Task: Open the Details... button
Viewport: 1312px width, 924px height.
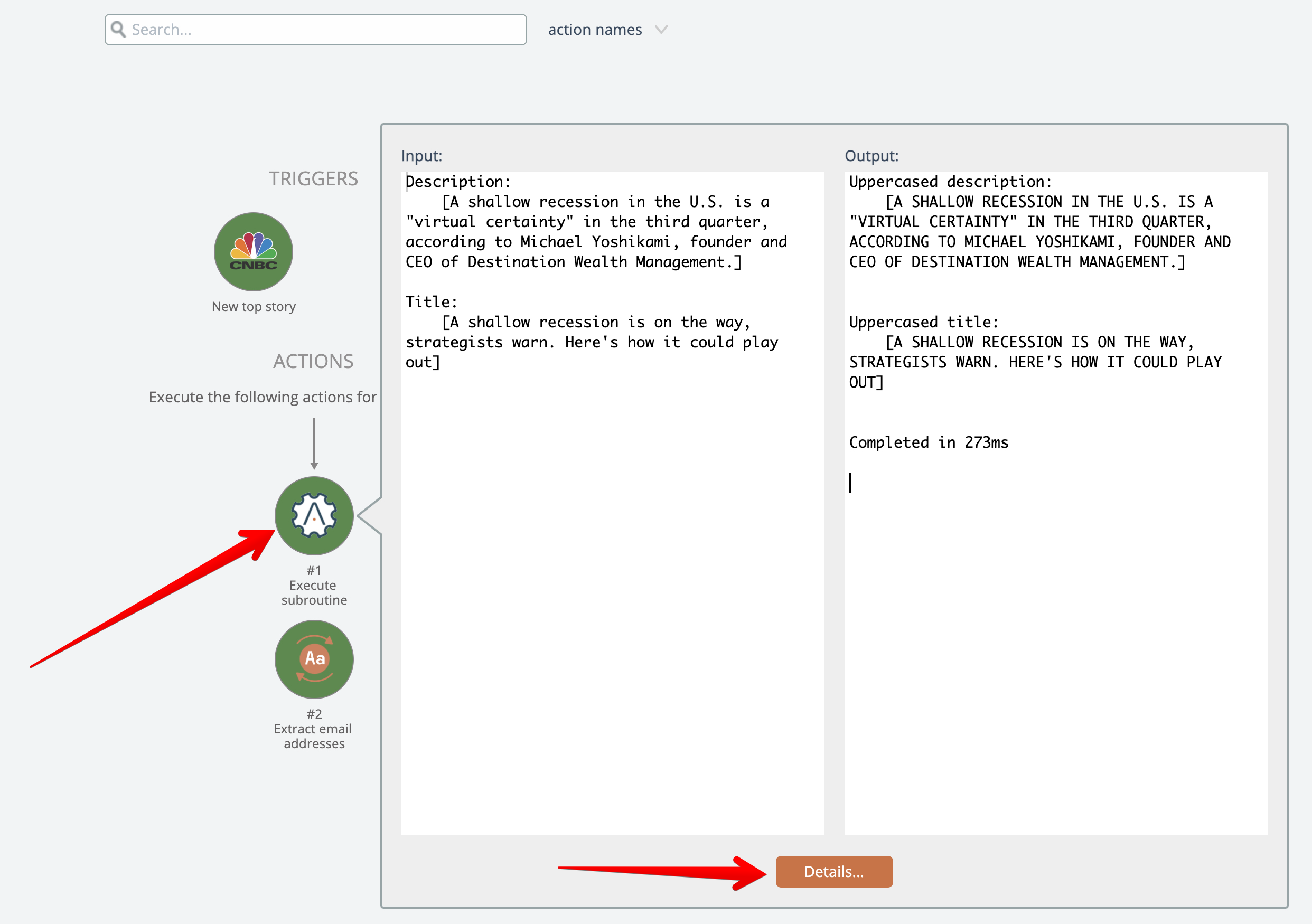Action: pyautogui.click(x=833, y=871)
